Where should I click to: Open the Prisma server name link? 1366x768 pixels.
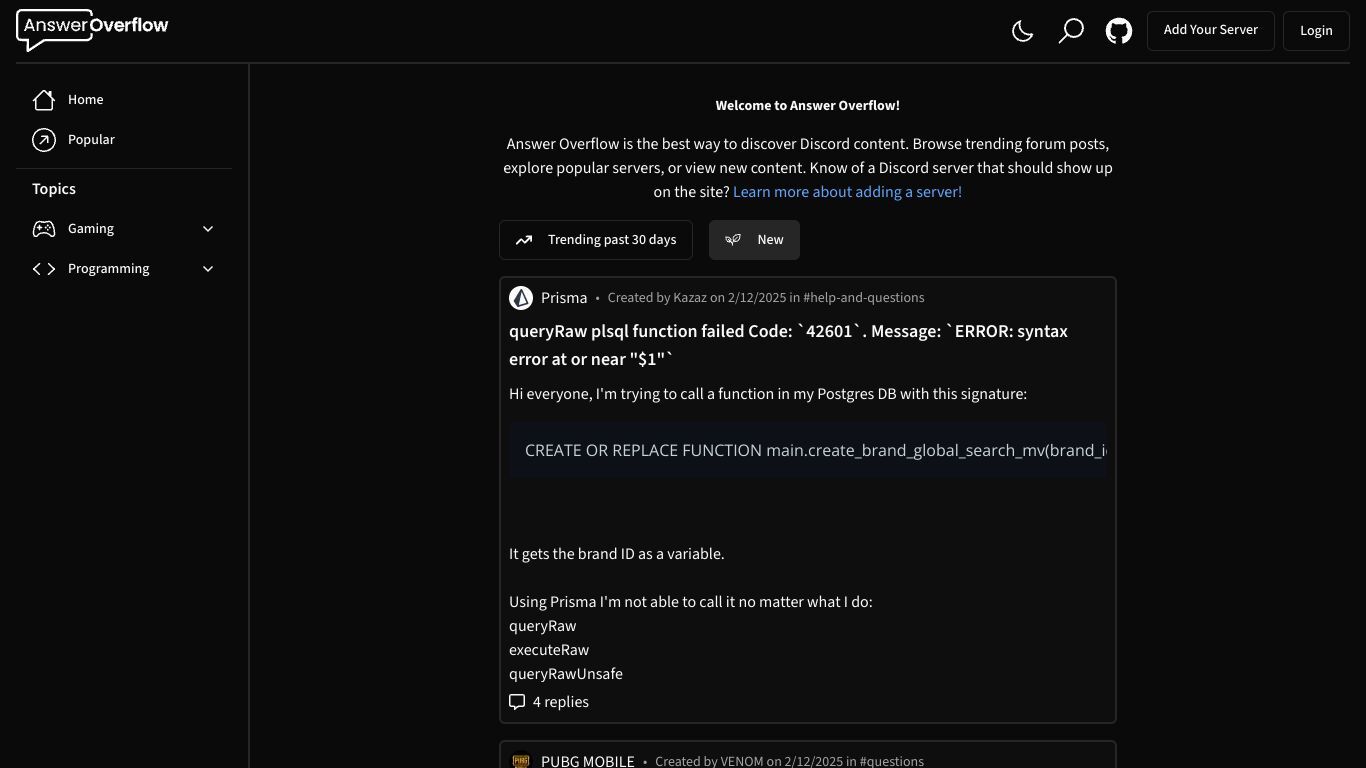[x=564, y=298]
